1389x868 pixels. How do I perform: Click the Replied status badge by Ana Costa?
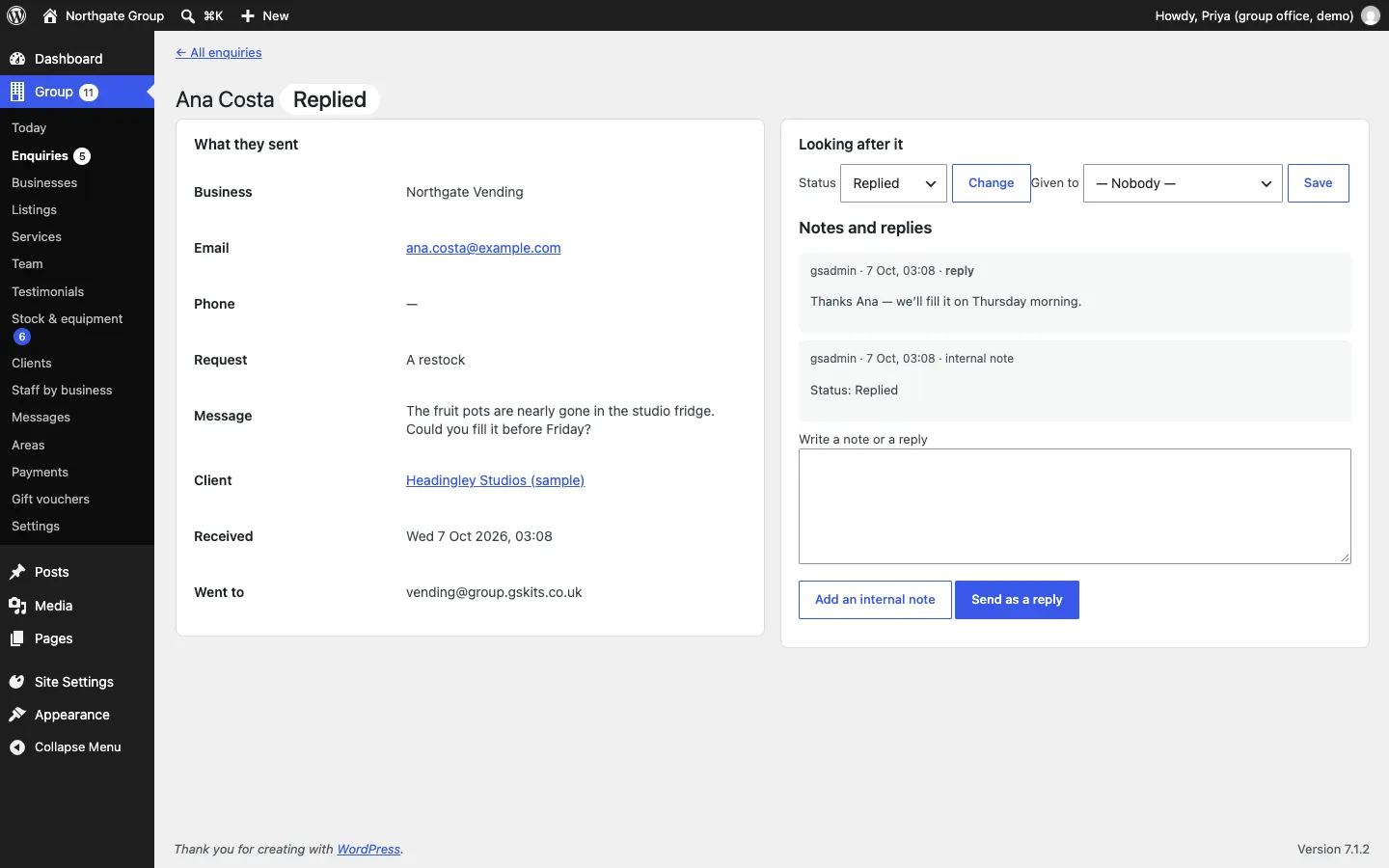[330, 99]
